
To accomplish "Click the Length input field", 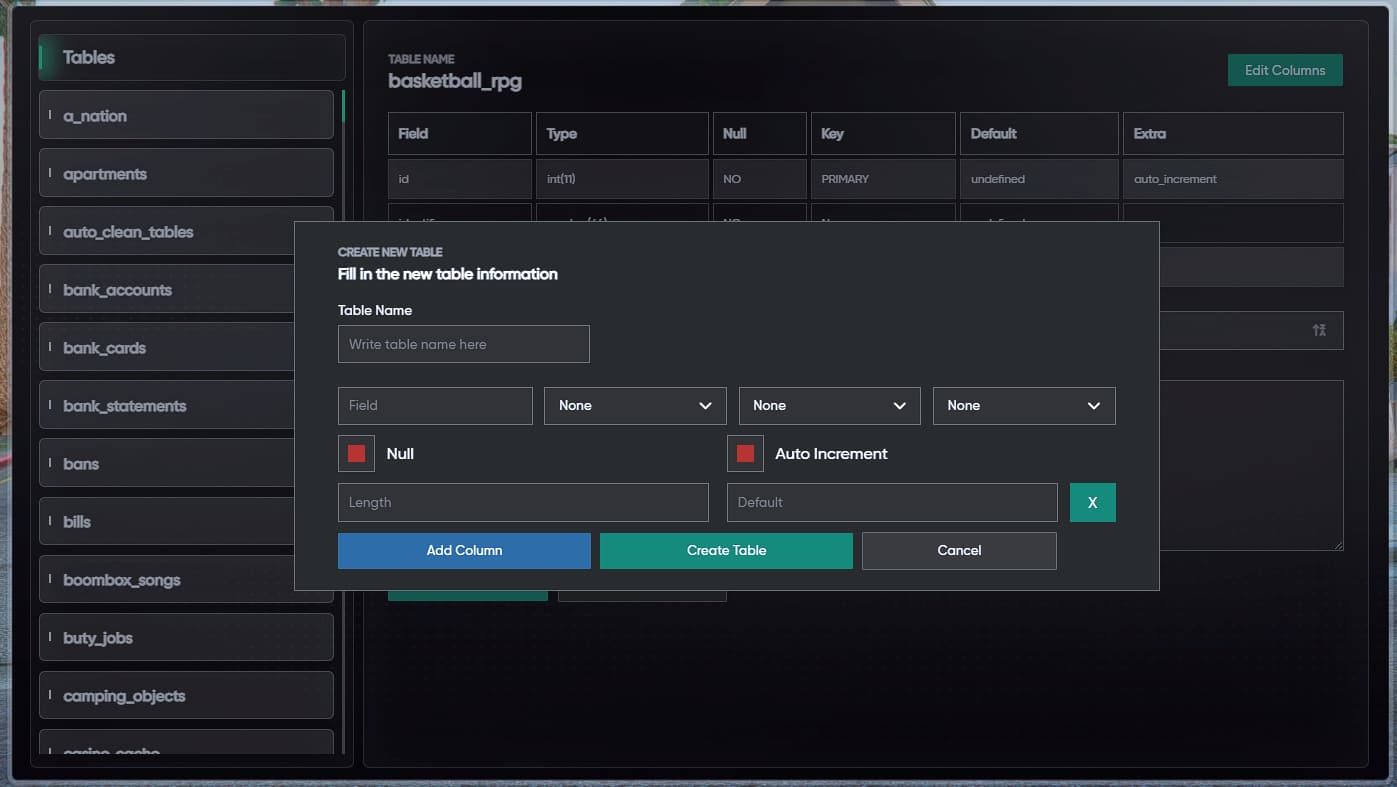I will click(523, 502).
